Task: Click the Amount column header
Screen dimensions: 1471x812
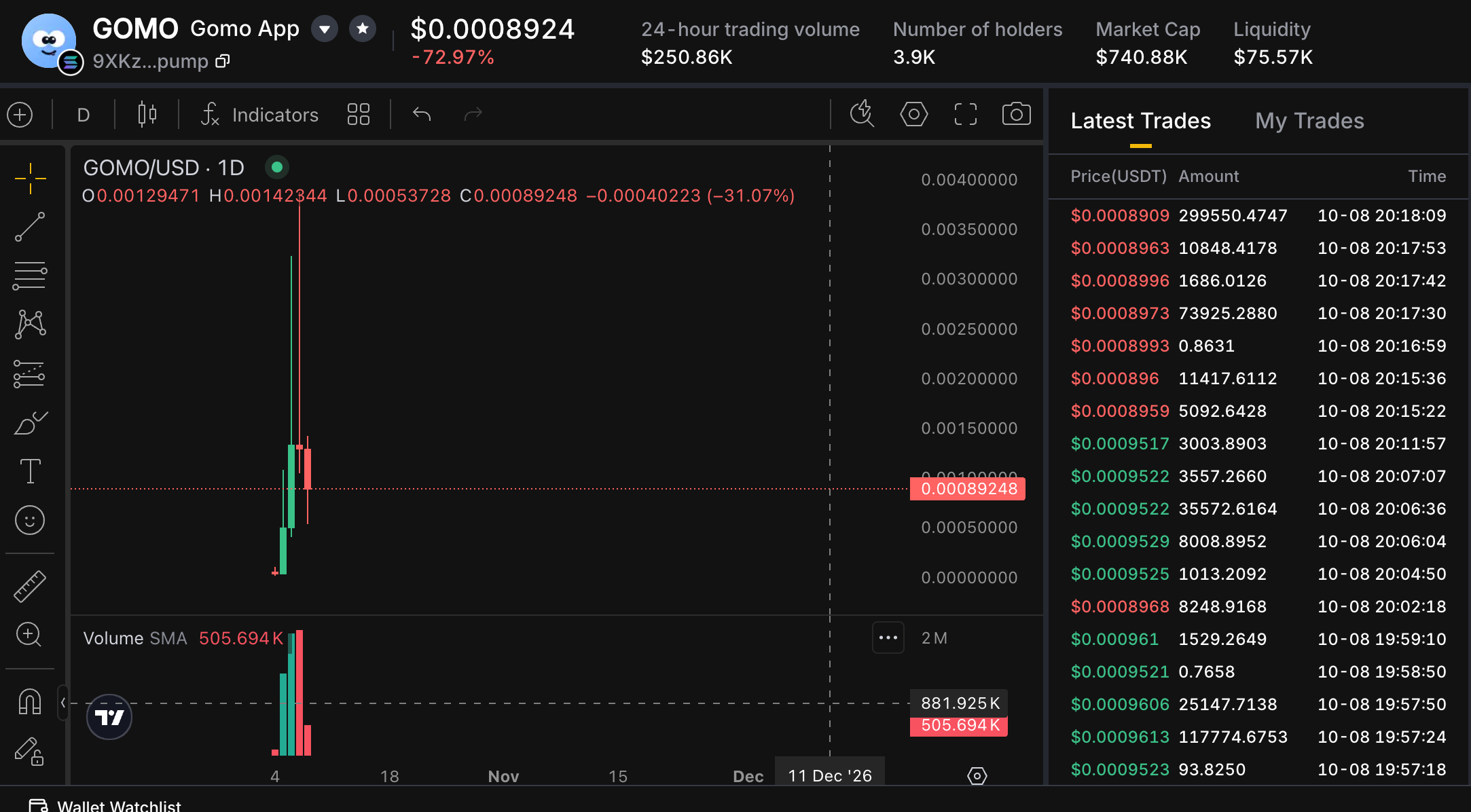Action: coord(1209,177)
